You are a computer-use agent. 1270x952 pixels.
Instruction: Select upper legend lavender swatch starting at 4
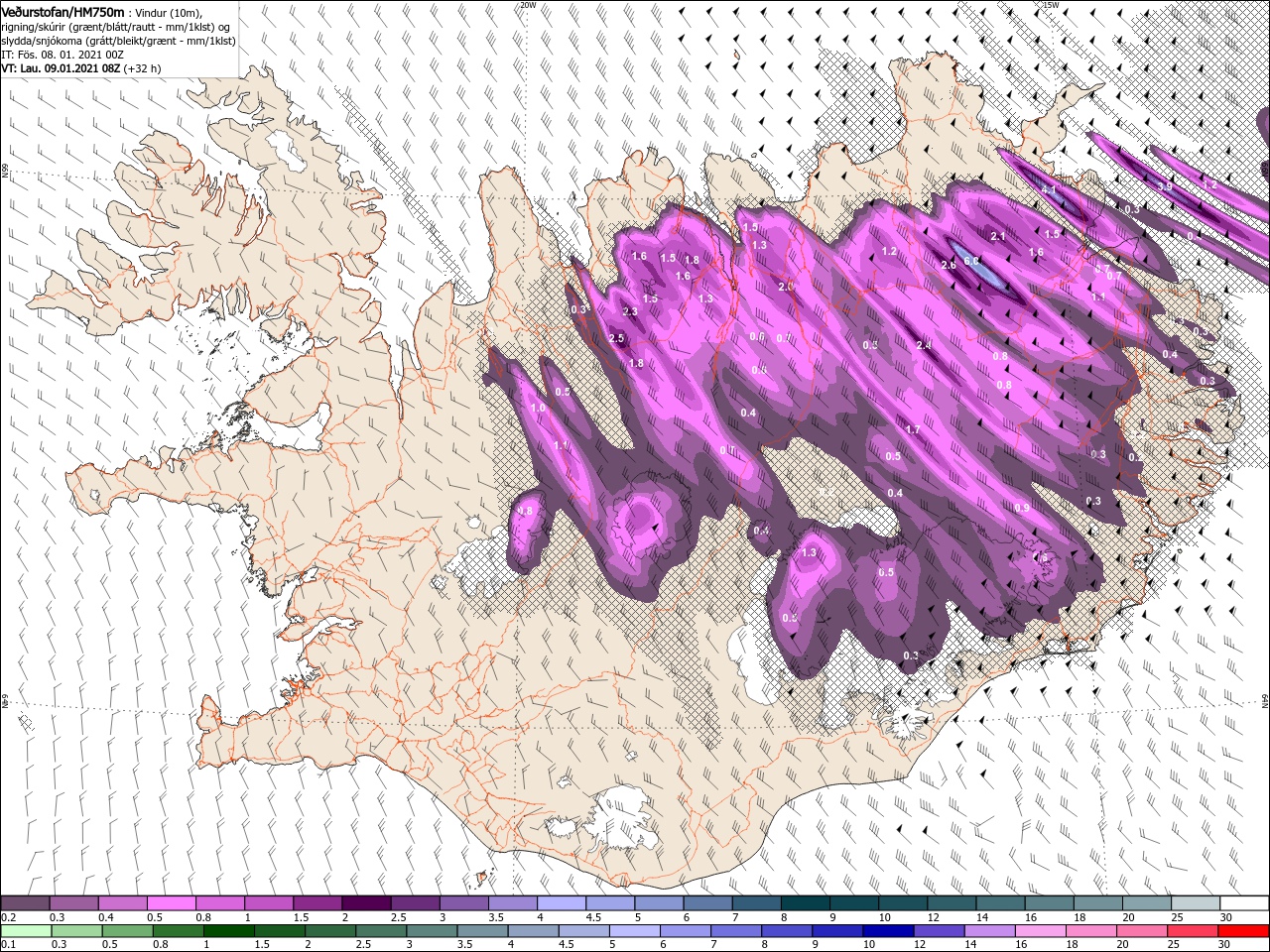561,903
